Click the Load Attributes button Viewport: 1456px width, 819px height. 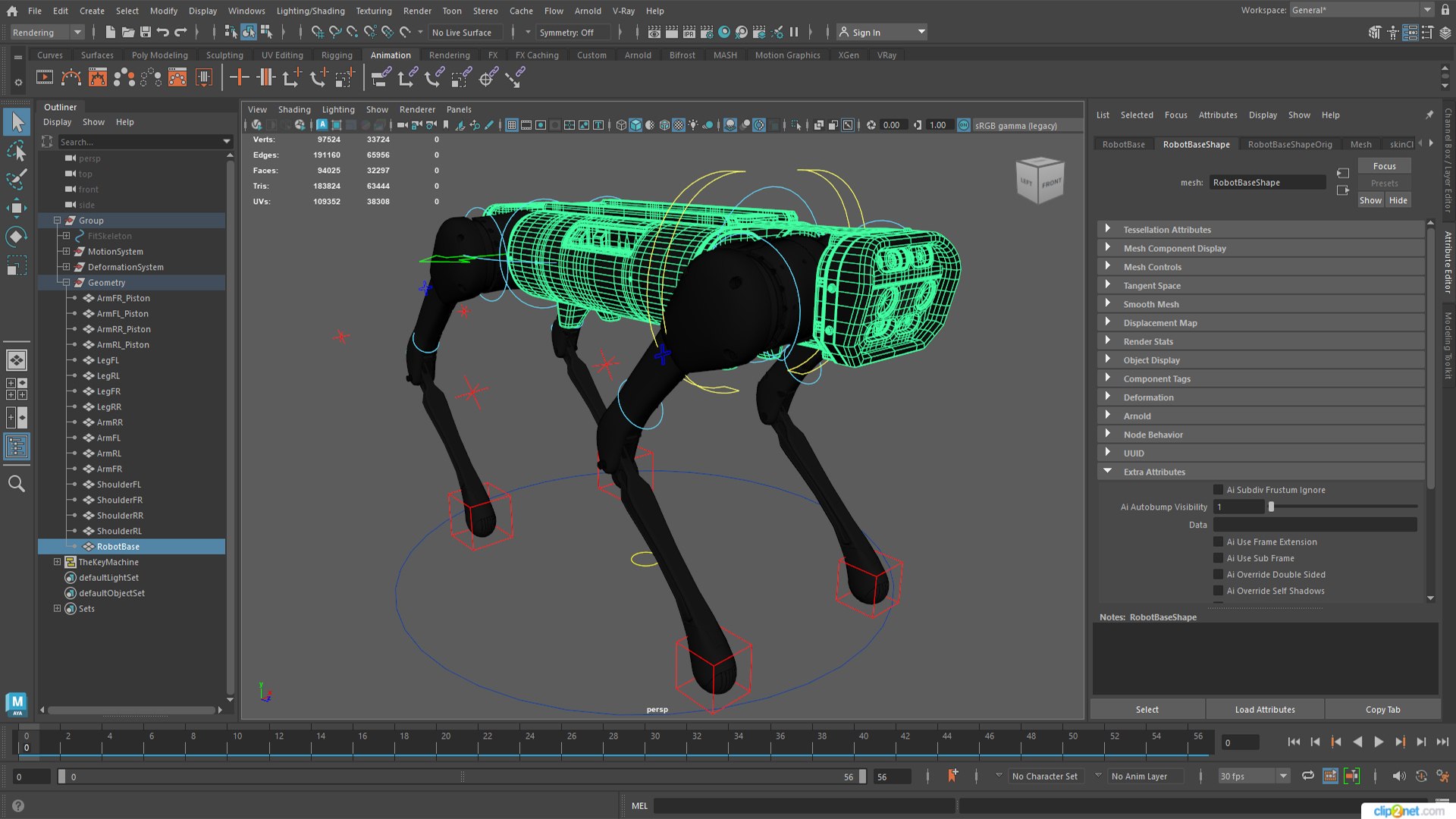point(1265,709)
